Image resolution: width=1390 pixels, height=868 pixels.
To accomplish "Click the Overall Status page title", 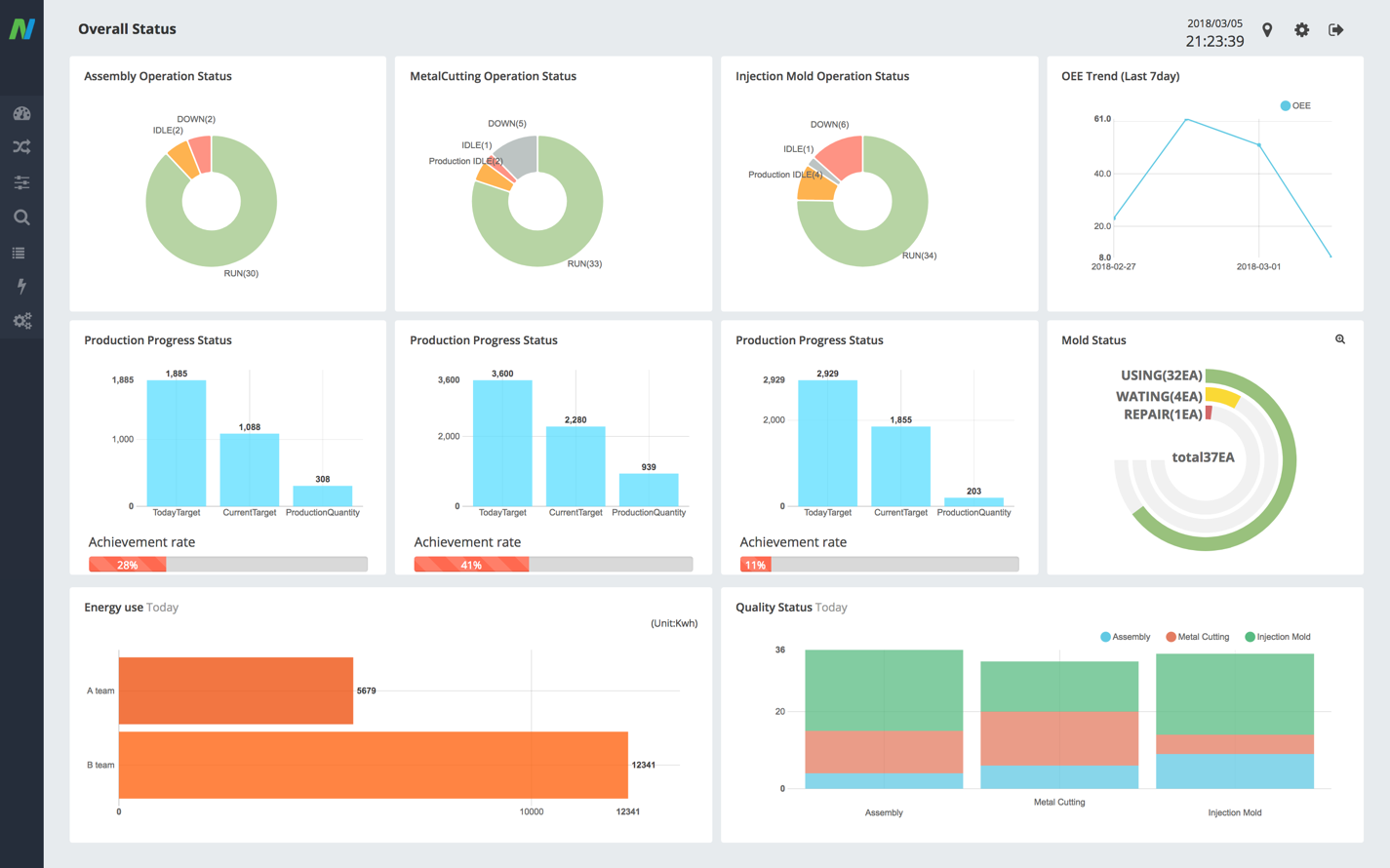I will (x=127, y=29).
